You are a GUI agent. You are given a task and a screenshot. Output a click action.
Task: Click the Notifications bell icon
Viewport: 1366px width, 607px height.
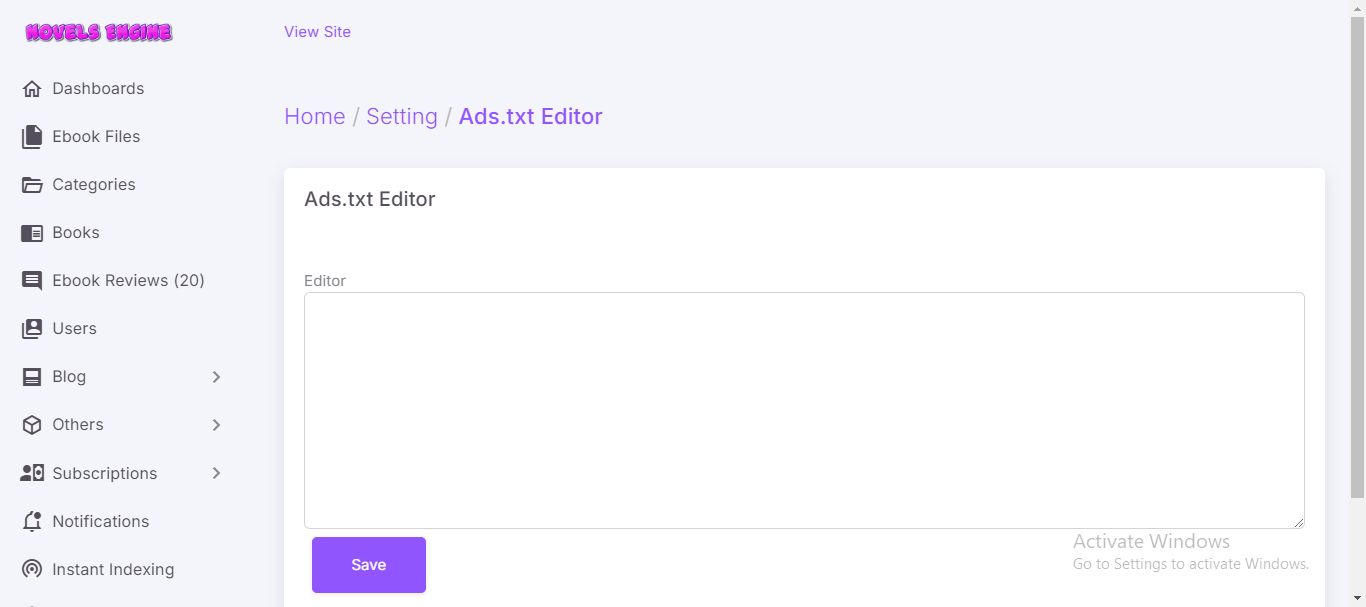coord(32,521)
